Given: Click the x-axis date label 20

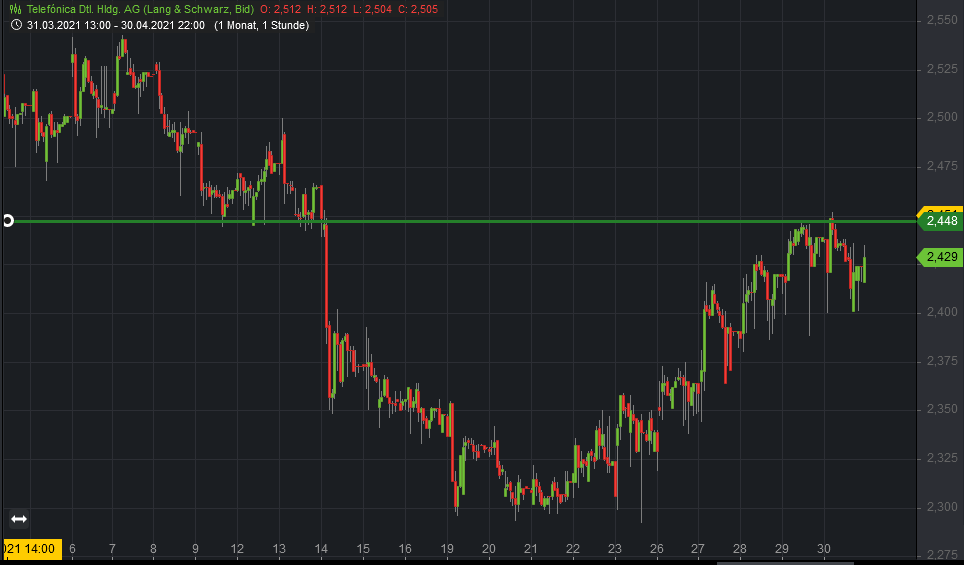Looking at the screenshot, I should tap(489, 549).
